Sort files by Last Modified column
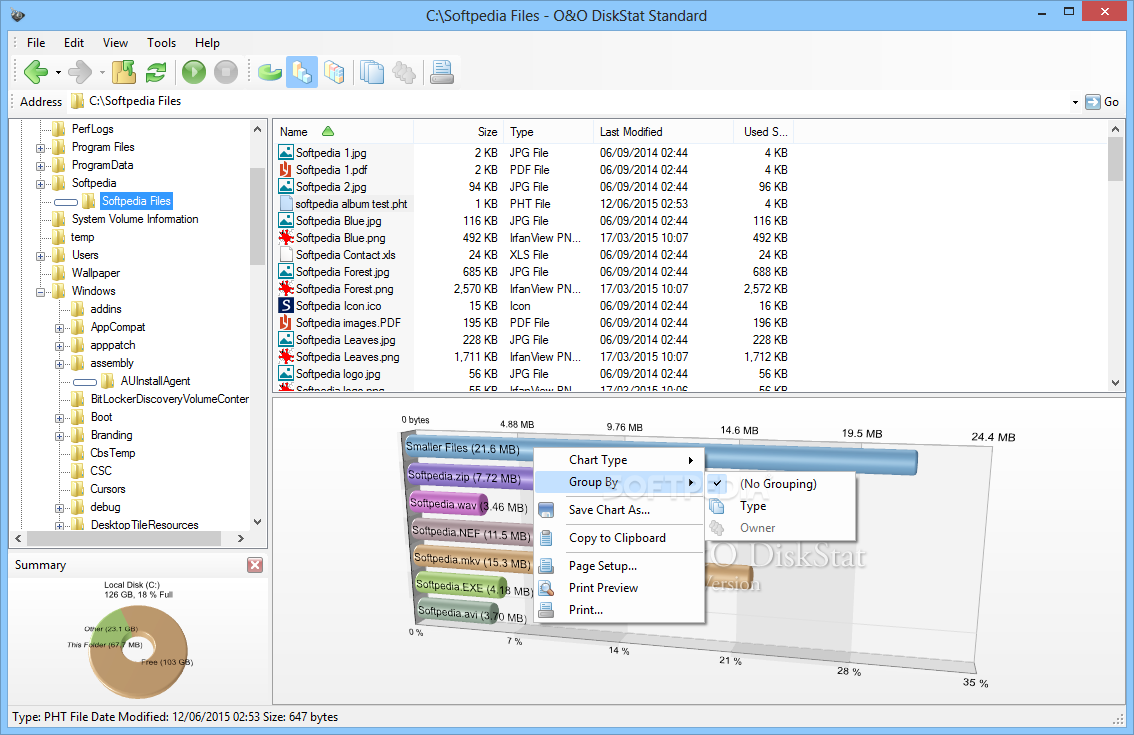 point(663,132)
